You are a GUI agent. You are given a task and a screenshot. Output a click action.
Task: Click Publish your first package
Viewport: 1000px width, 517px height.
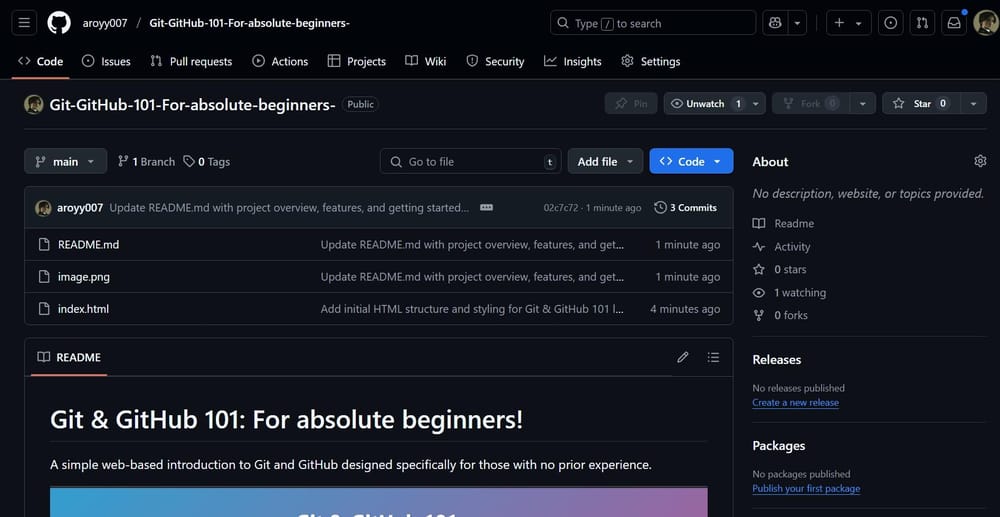coord(806,488)
